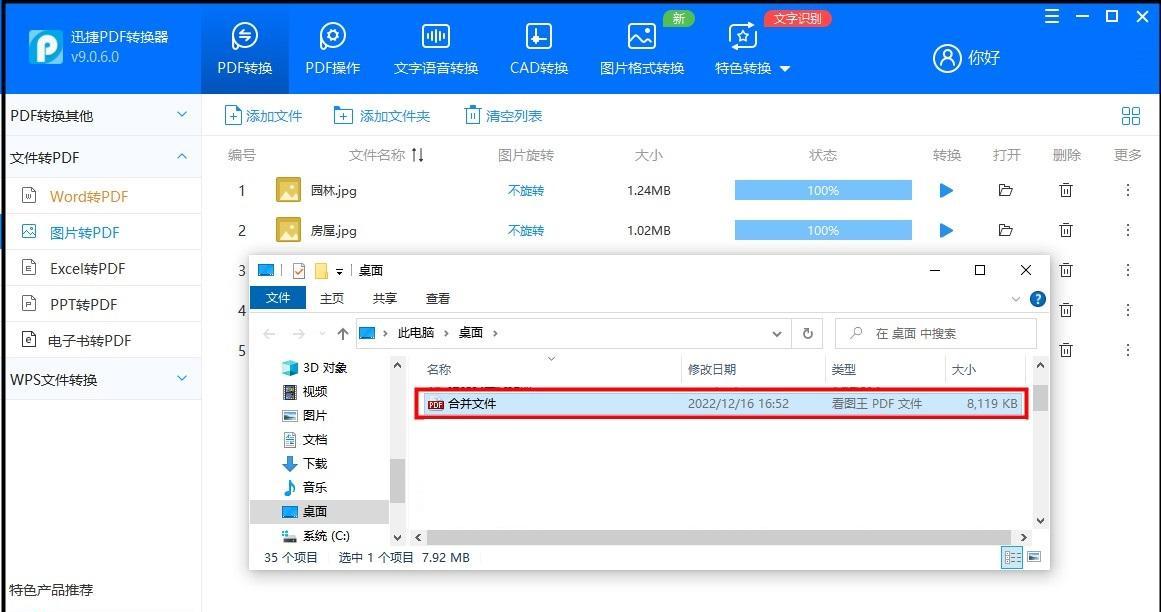Click 此电脑 in the address breadcrumb

(x=415, y=333)
